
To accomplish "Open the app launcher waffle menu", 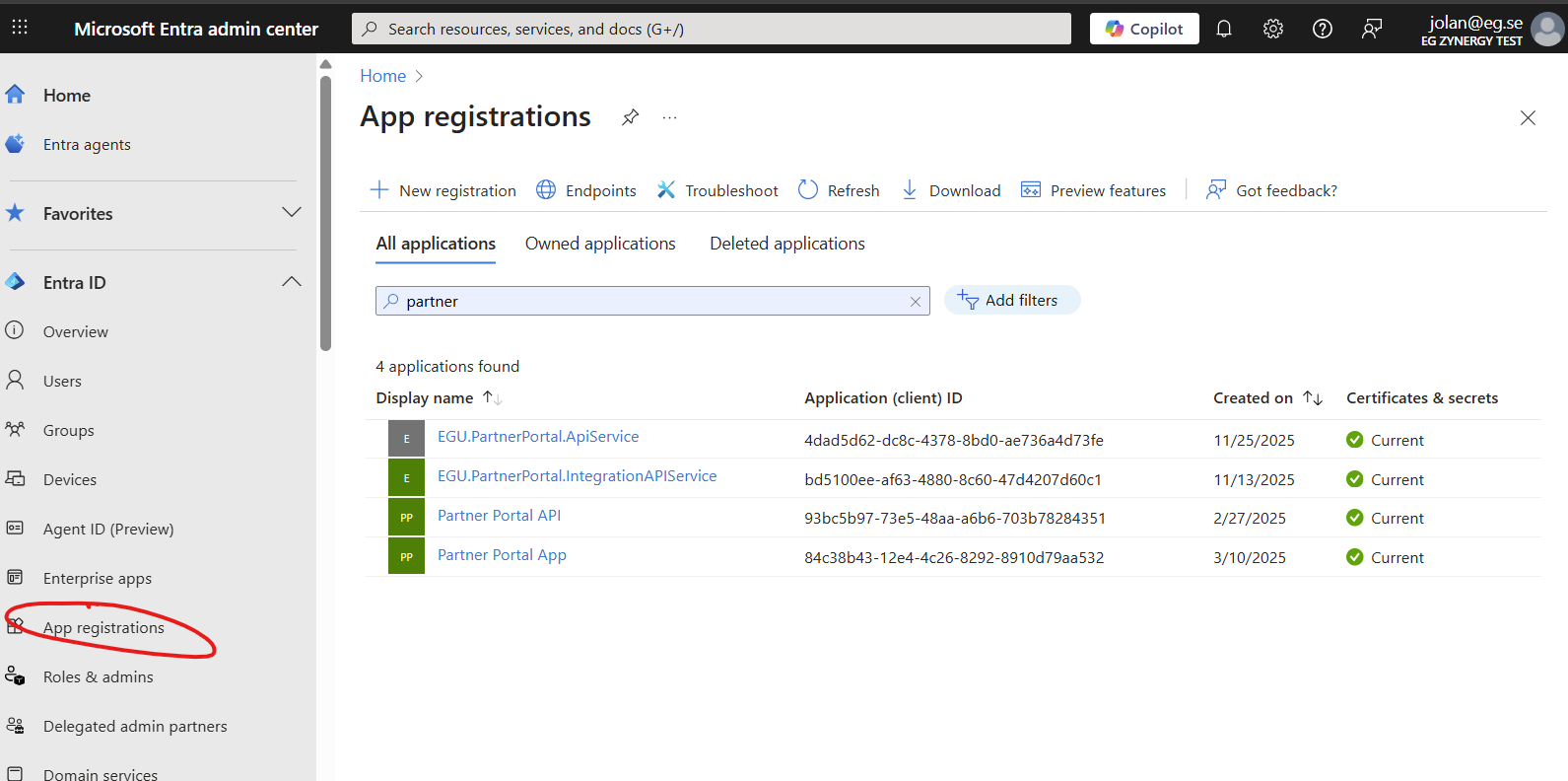I will pyautogui.click(x=20, y=29).
